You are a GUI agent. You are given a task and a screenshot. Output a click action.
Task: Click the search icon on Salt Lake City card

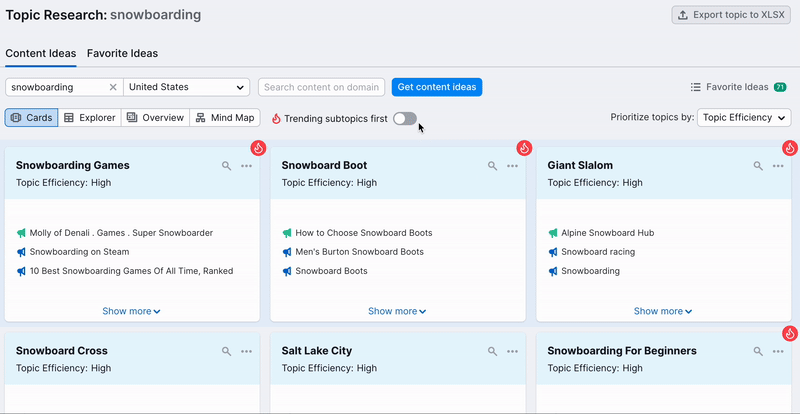[x=493, y=352]
